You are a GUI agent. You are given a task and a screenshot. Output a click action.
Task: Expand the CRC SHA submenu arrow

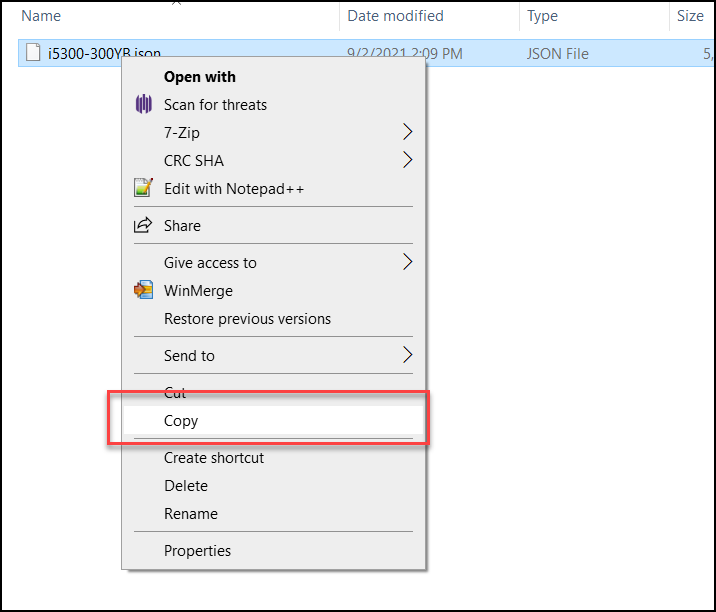(x=407, y=161)
